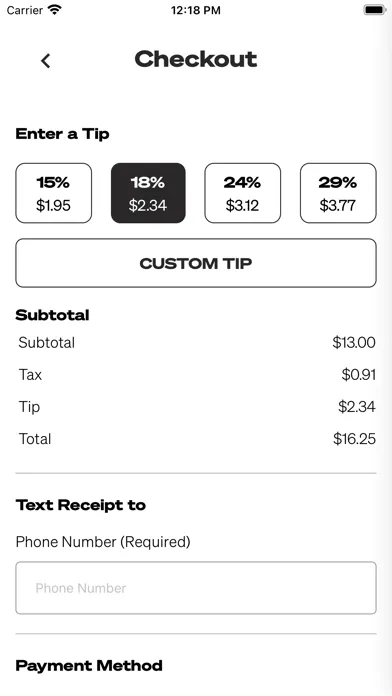This screenshot has width=392, height=696.
Task: Choose the 24% tip of $3.12
Action: tap(243, 193)
